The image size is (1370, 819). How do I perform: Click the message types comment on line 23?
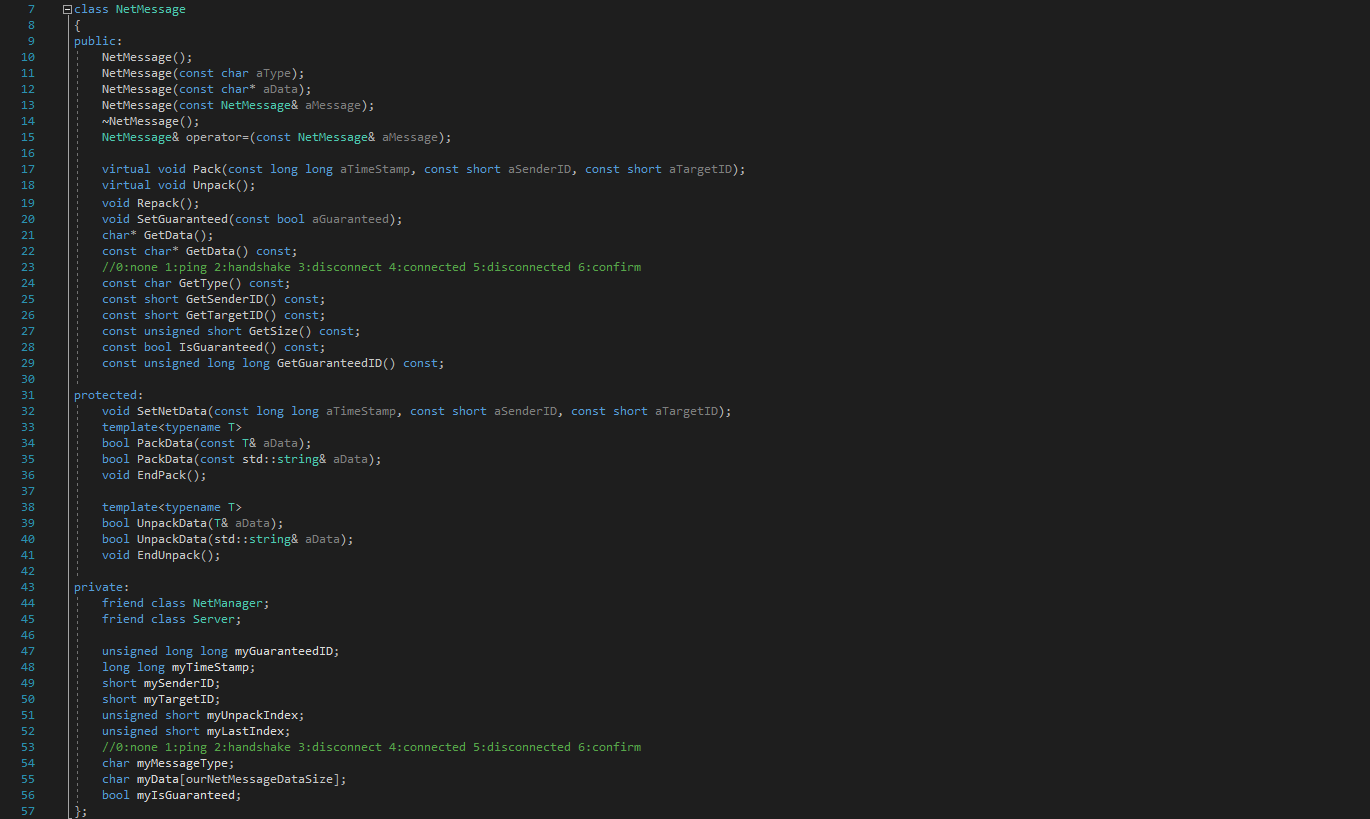click(371, 267)
